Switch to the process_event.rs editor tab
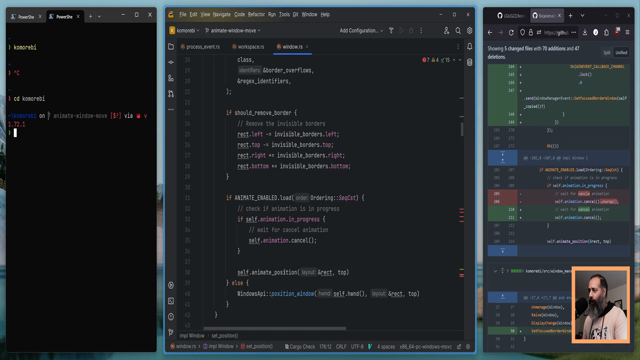The image size is (640, 360). 200,47
